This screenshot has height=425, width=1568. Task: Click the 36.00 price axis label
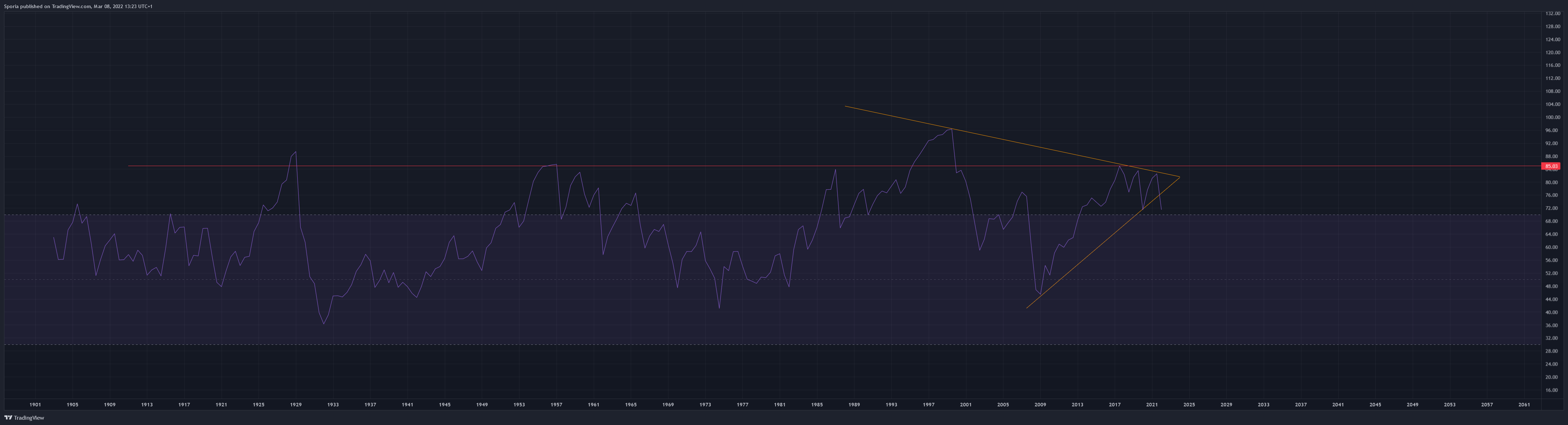point(1551,325)
